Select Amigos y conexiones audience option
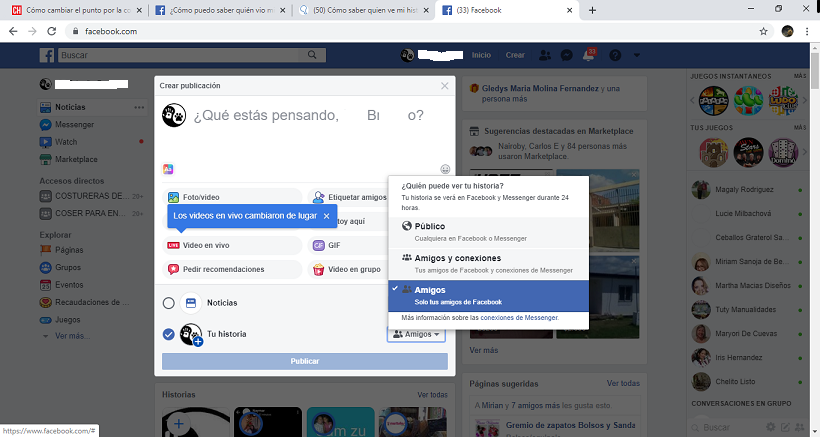 [x=488, y=264]
